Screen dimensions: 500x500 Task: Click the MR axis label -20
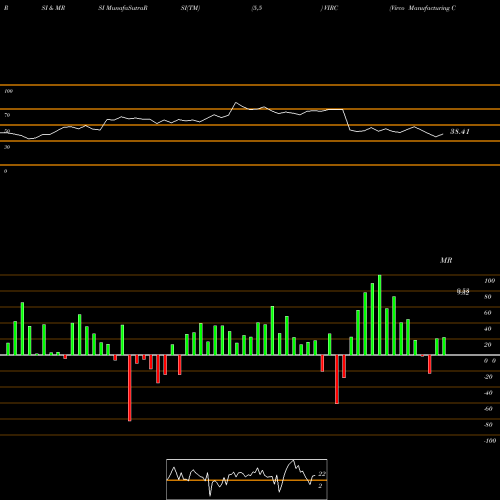(488, 377)
